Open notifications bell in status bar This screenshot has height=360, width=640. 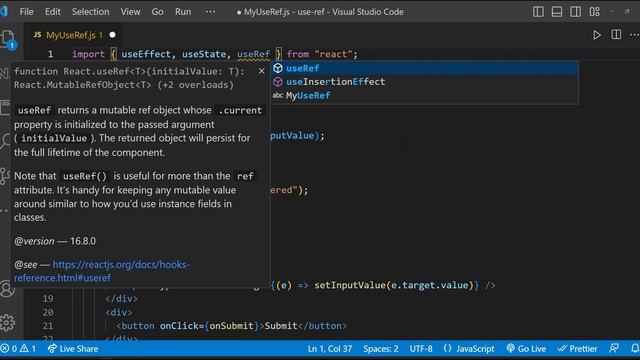point(635,349)
